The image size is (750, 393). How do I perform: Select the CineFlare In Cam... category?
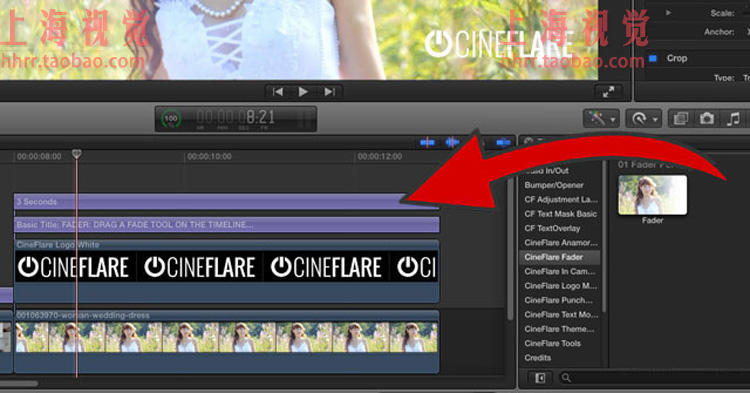(x=560, y=271)
